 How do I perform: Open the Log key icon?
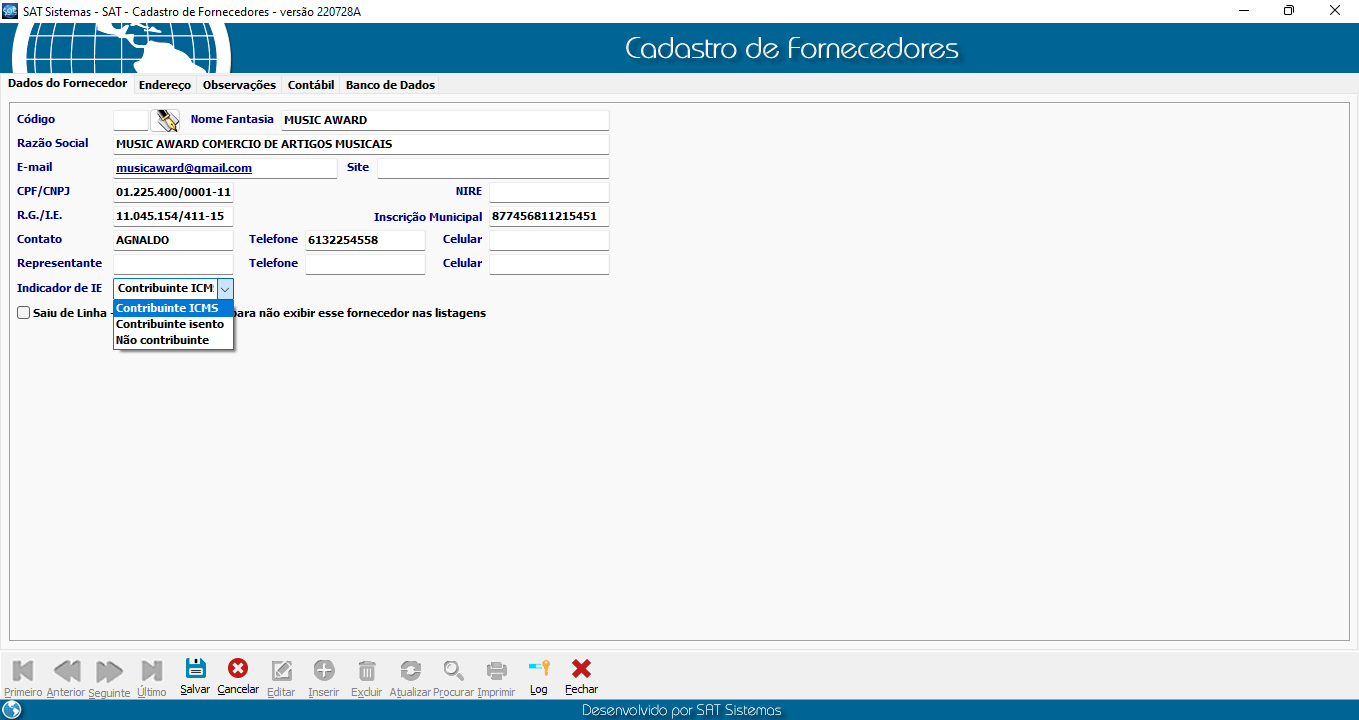[539, 670]
